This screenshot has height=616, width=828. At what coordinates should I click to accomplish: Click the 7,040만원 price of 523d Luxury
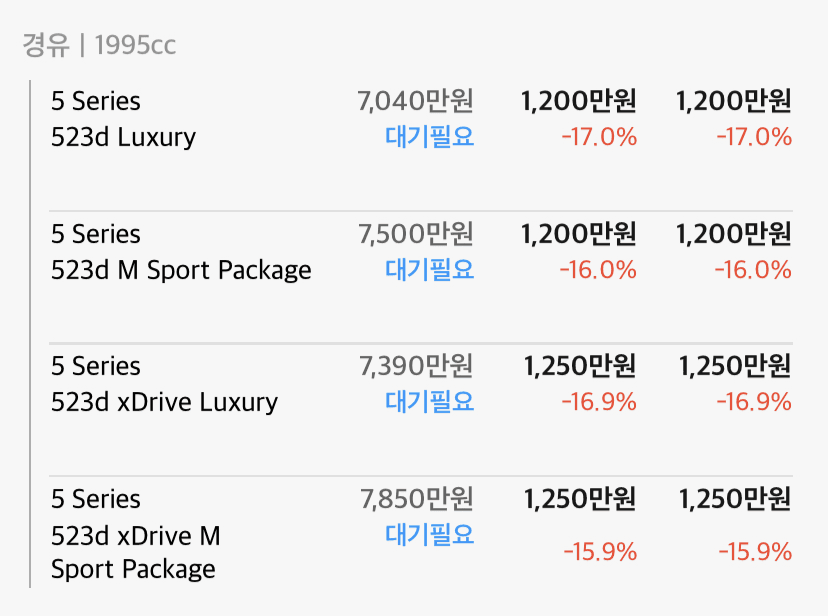point(415,101)
